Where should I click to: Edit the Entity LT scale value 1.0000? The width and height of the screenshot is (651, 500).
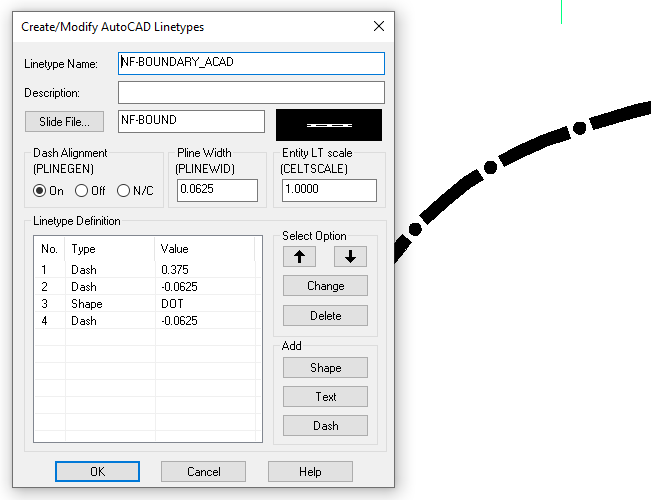(329, 190)
